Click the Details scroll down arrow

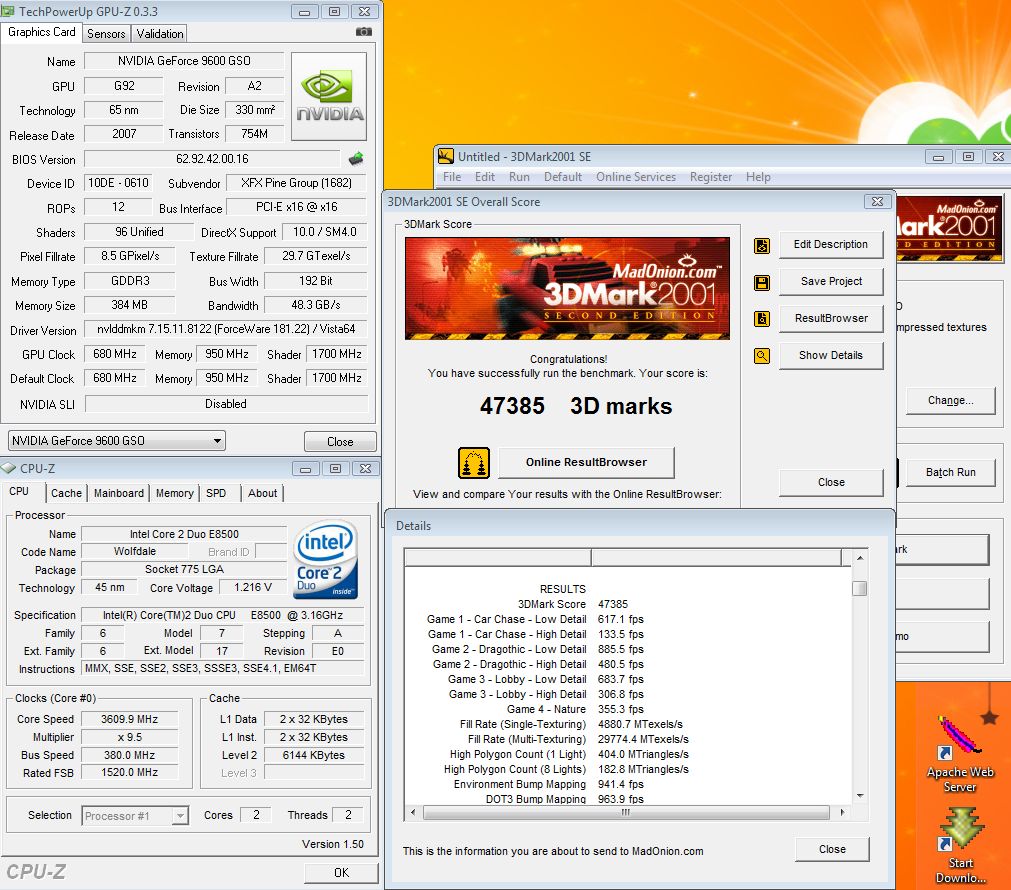pos(860,796)
